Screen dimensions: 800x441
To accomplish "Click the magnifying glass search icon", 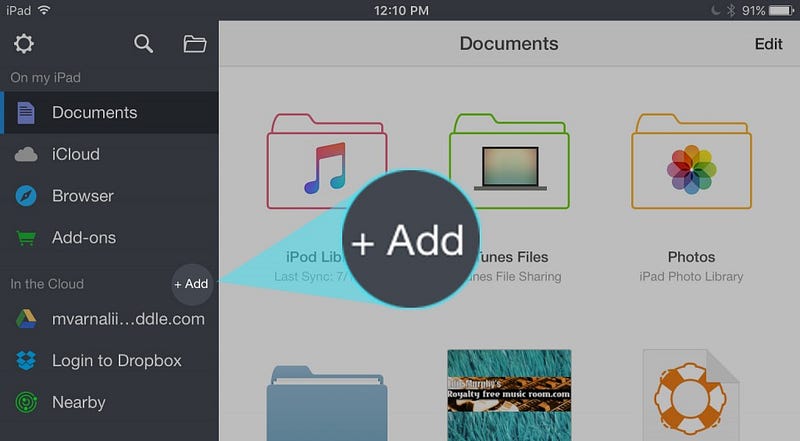I will [143, 44].
